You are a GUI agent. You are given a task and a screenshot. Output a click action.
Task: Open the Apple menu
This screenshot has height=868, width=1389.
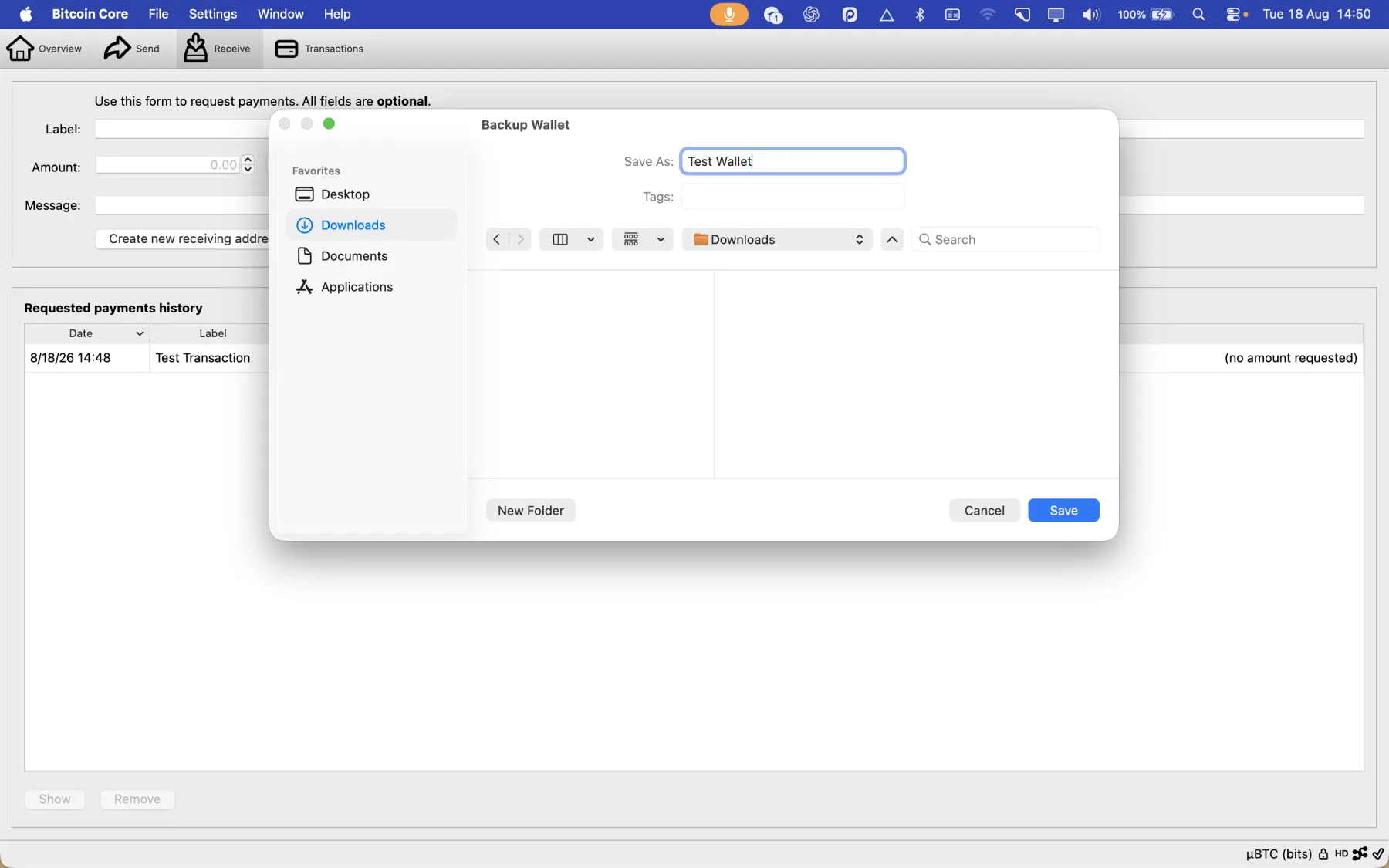pyautogui.click(x=25, y=14)
